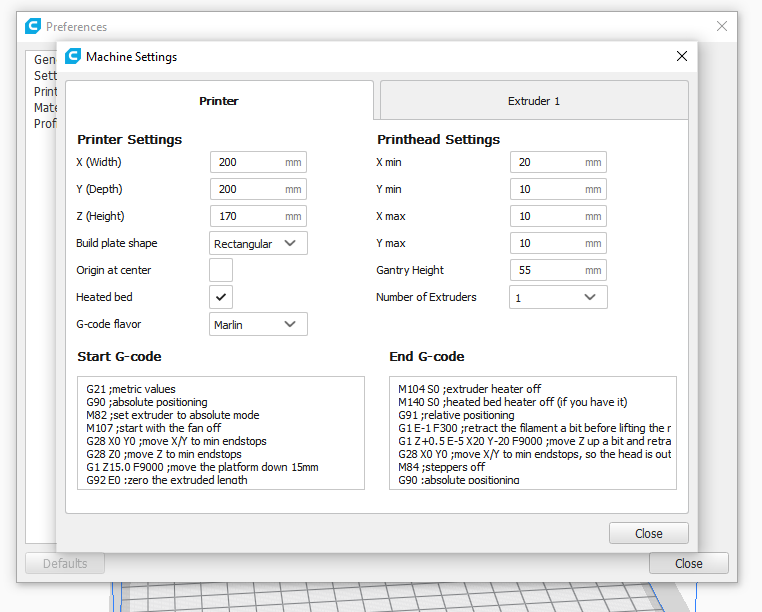The width and height of the screenshot is (762, 612).
Task: Click the Y (Depth) value field
Action: 247,189
